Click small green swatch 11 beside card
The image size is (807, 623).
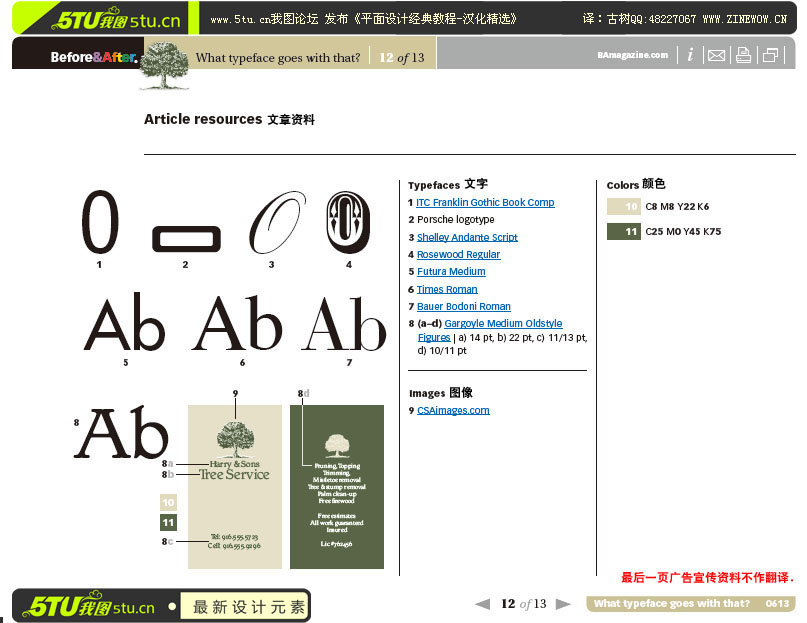point(168,523)
